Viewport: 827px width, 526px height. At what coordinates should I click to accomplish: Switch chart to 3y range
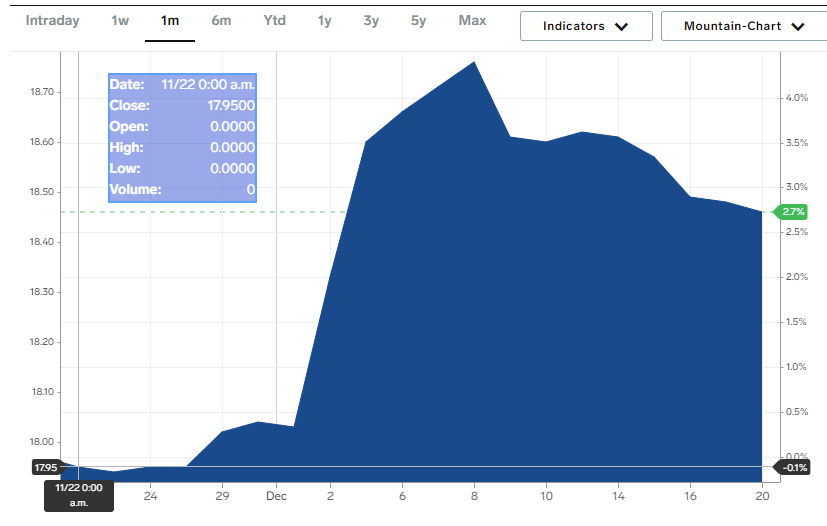coord(371,21)
